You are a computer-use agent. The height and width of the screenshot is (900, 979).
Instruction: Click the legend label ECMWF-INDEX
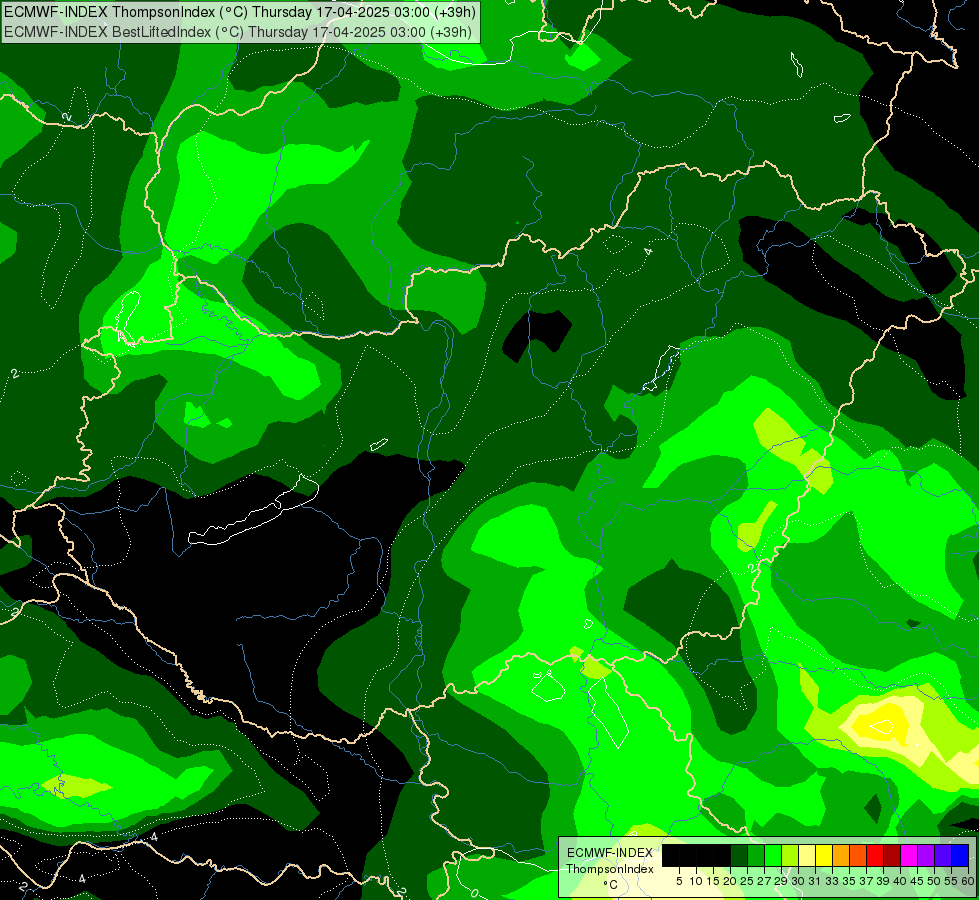click(610, 853)
